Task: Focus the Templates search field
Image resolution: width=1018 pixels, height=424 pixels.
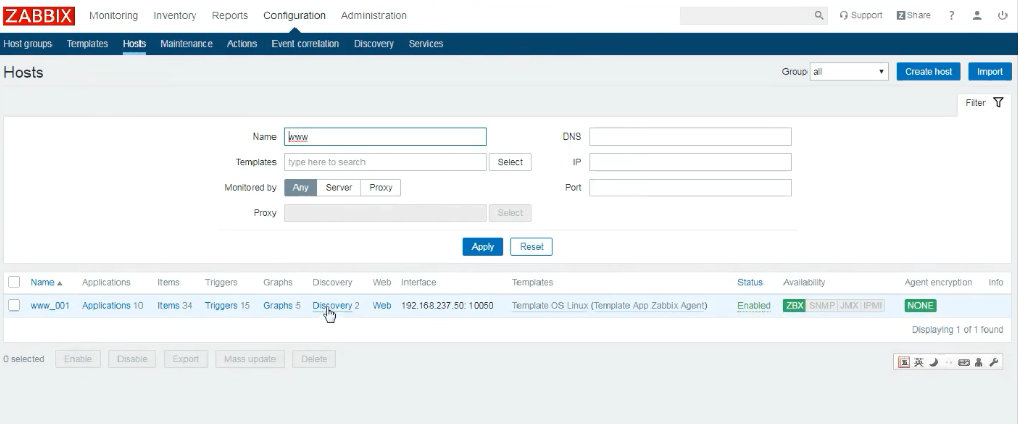Action: tap(386, 162)
